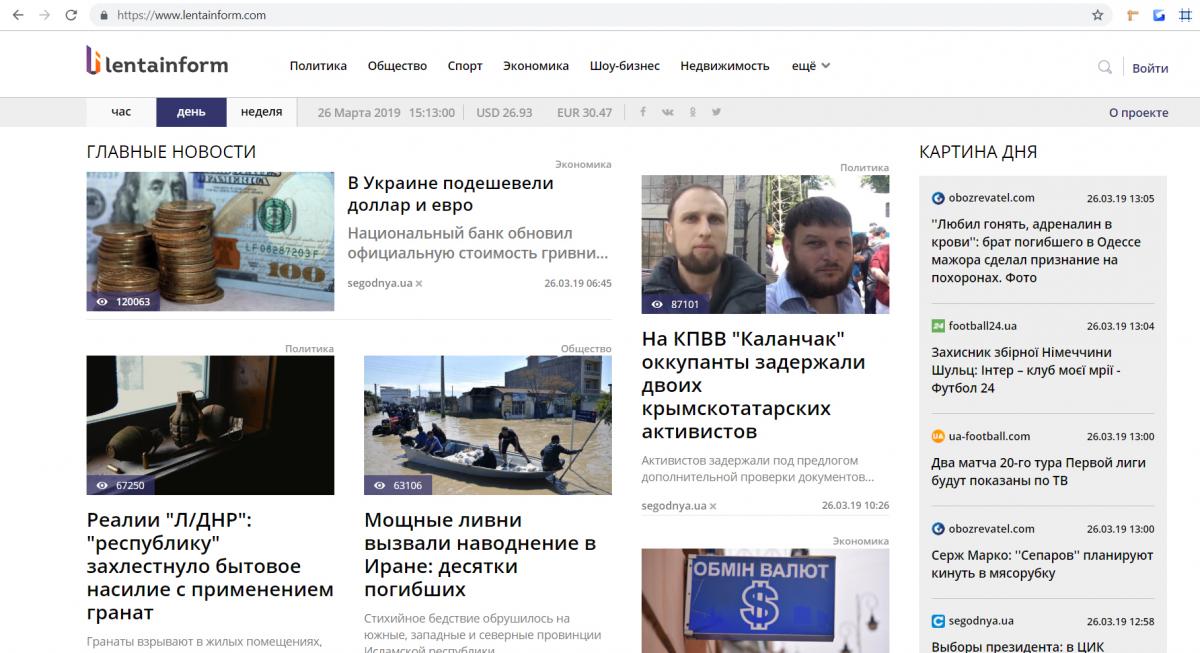
Task: Switch news period to неделя
Action: click(x=261, y=112)
